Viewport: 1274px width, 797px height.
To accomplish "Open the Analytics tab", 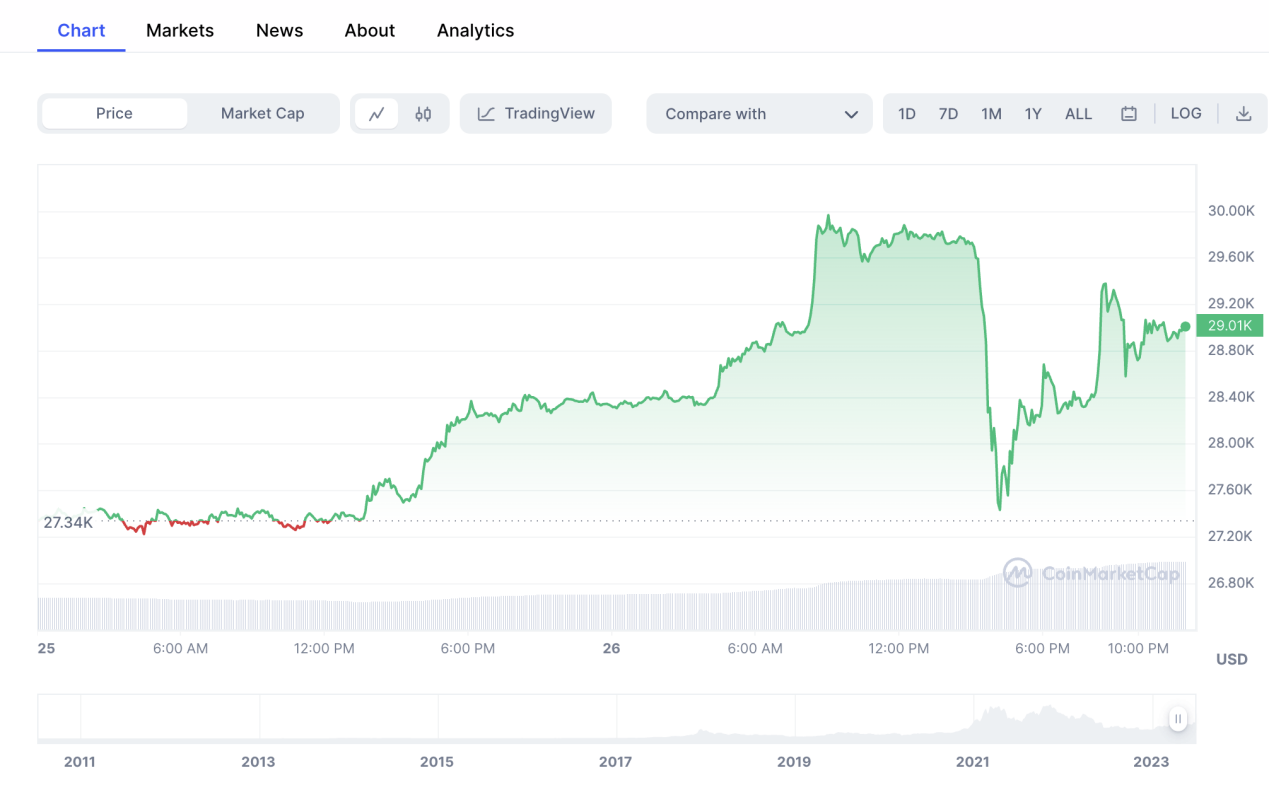I will (475, 31).
